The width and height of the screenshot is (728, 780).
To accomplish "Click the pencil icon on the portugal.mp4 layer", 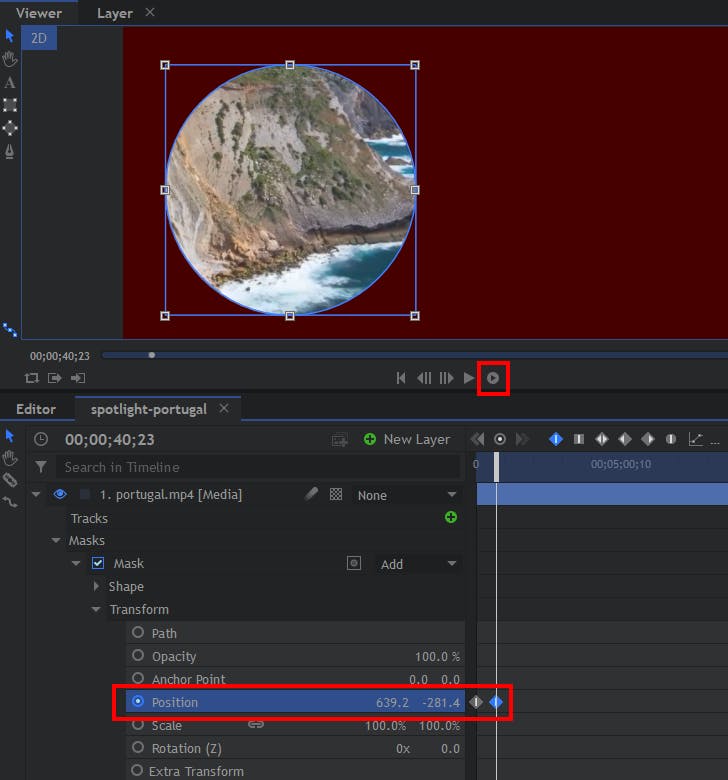I will pos(311,494).
